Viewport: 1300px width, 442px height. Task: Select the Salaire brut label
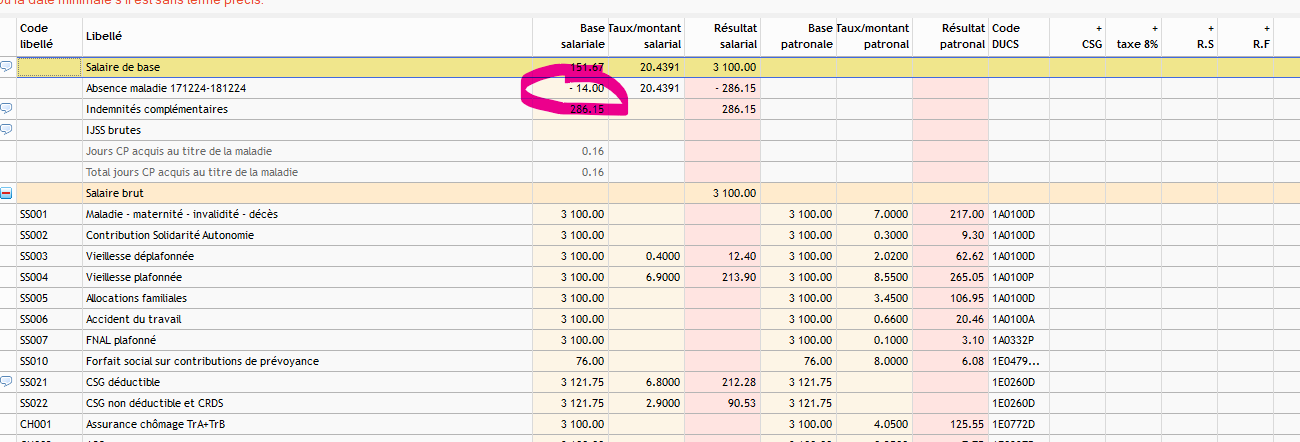click(114, 193)
